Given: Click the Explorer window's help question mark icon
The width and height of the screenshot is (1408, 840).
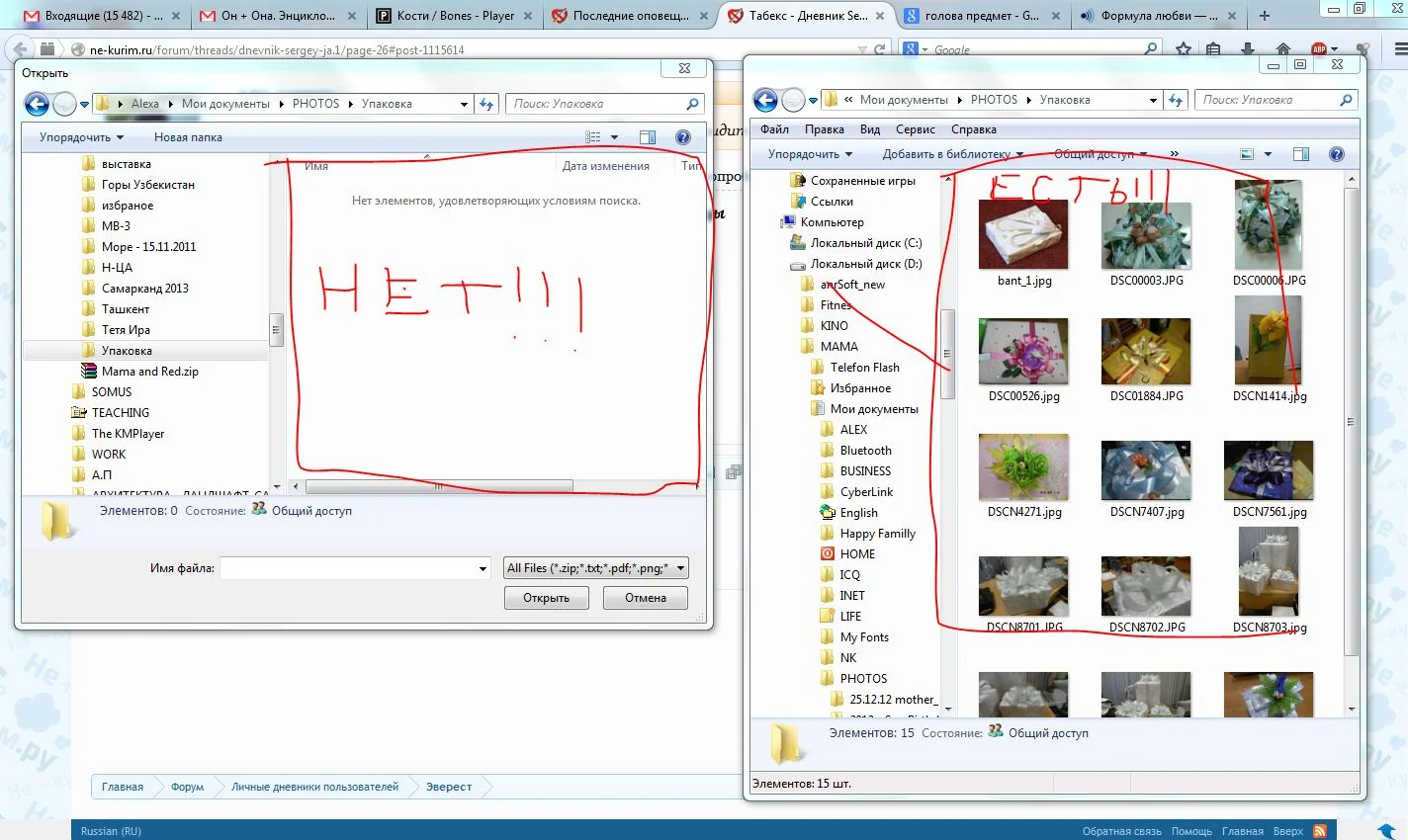Looking at the screenshot, I should coord(1336,154).
